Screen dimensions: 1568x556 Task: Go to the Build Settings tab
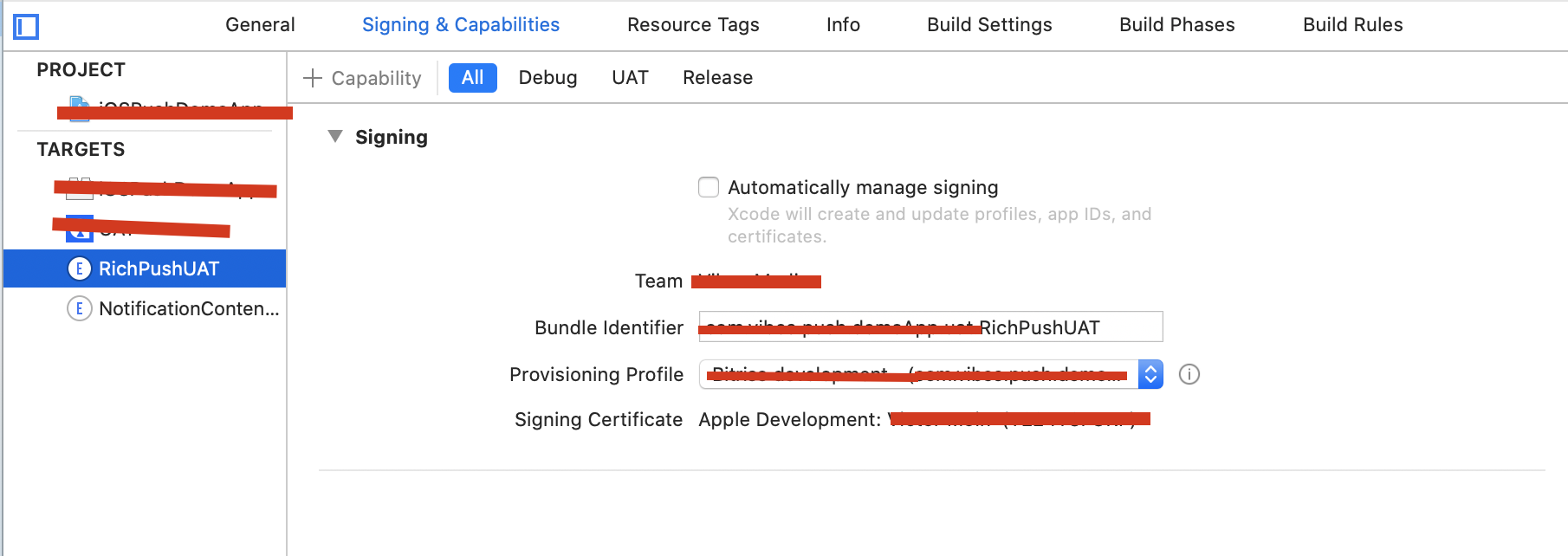[989, 24]
